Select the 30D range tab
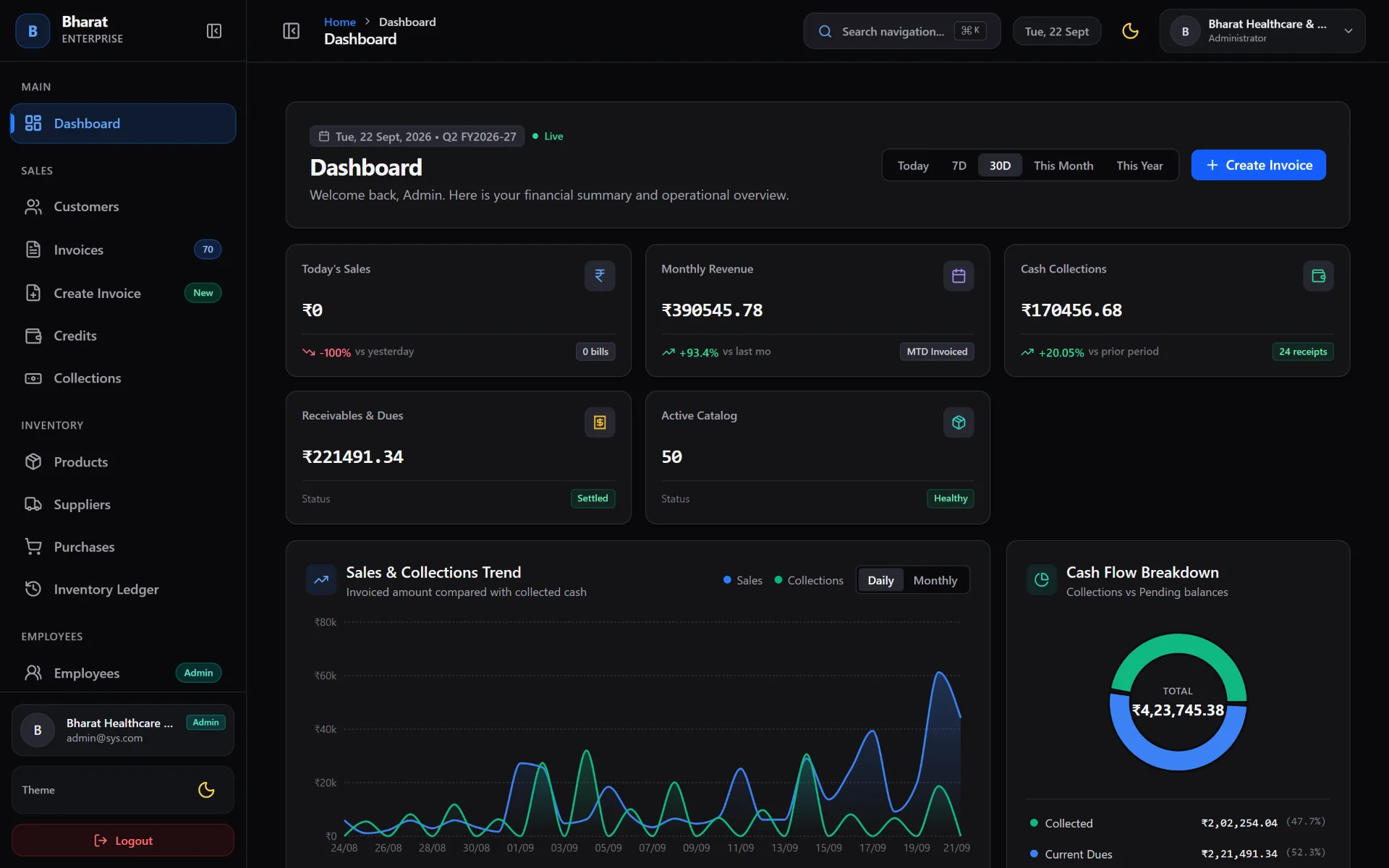The width and height of the screenshot is (1389, 868). click(1000, 166)
